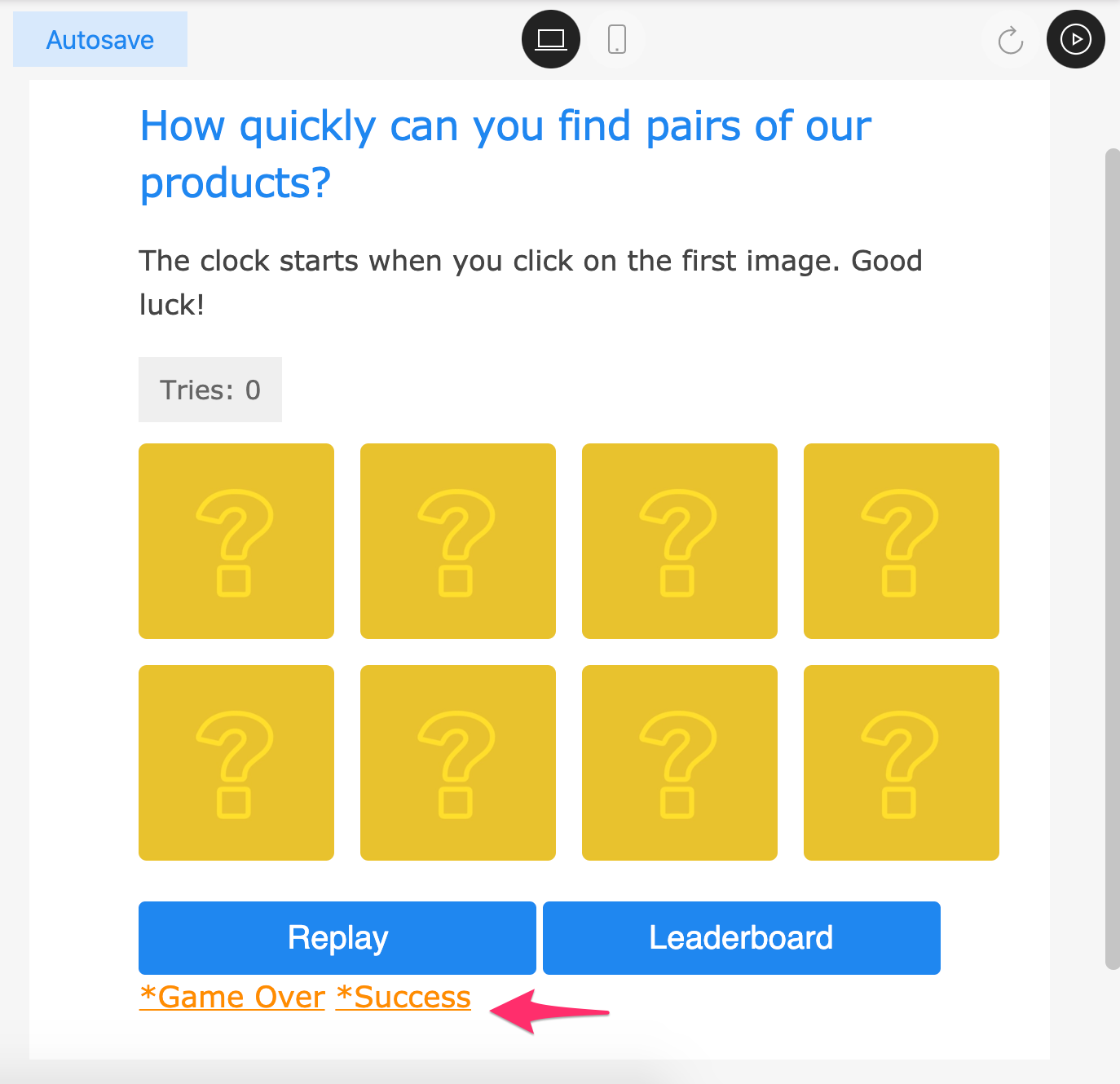Click the play preview button
The width and height of the screenshot is (1120, 1084).
click(1075, 39)
